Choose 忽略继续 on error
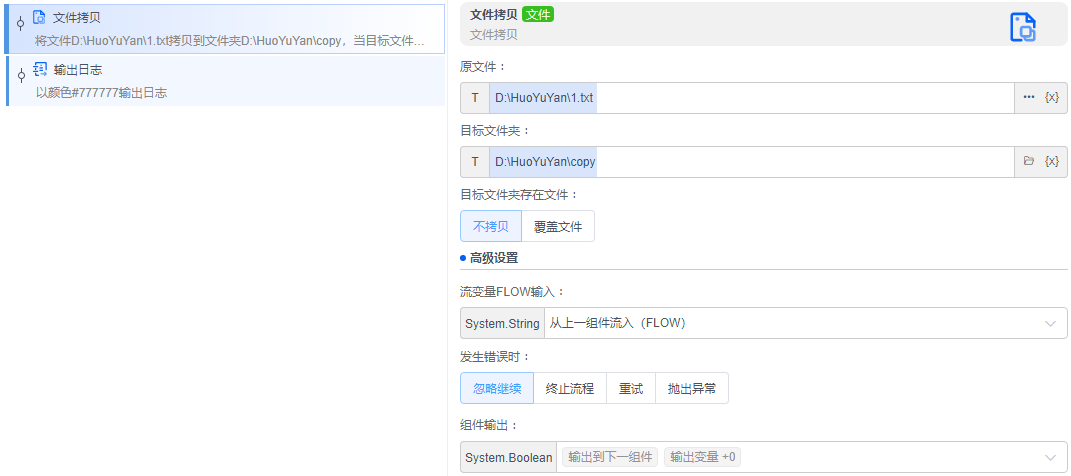Screen dimensions: 1071x476 [497, 389]
